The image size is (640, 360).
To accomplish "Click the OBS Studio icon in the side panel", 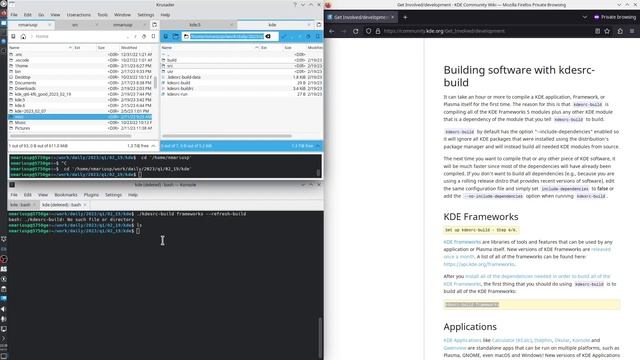I will coord(4,259).
